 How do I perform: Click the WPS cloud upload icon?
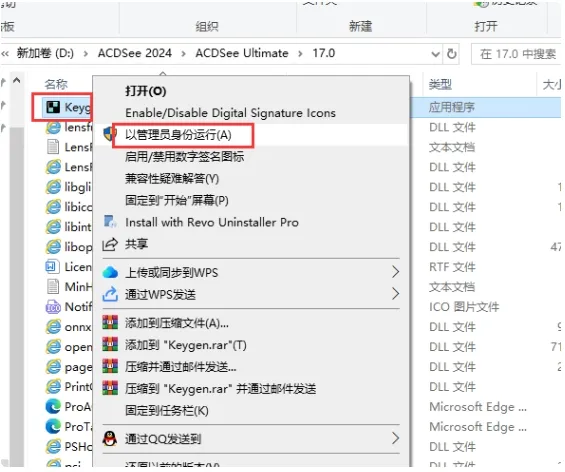pyautogui.click(x=110, y=273)
